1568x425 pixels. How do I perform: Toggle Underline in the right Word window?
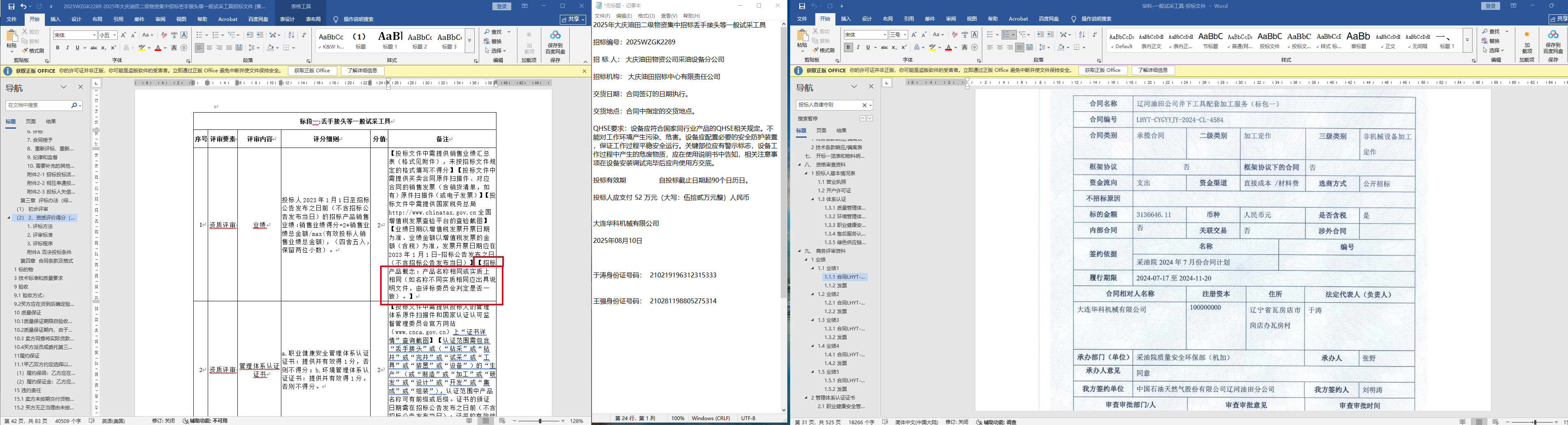click(x=868, y=47)
